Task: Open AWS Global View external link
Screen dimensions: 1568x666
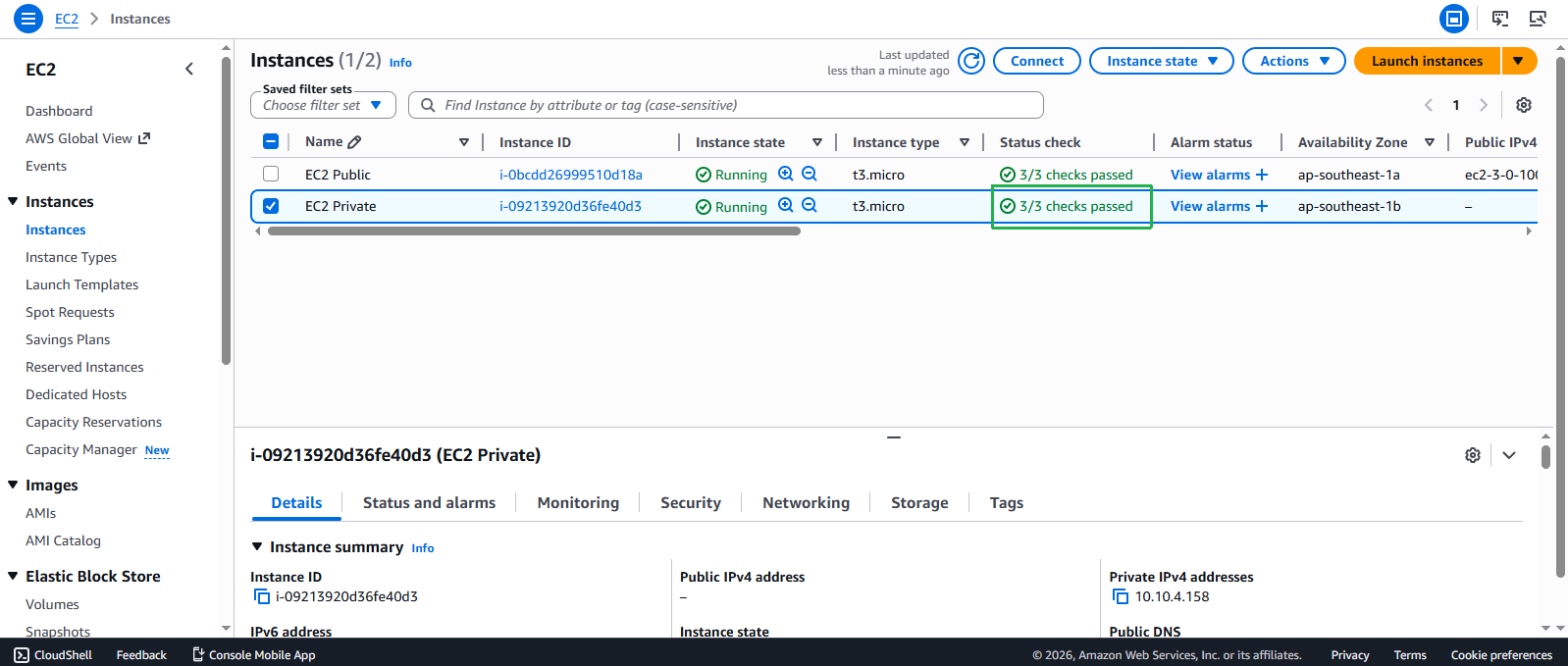Action: (x=87, y=138)
